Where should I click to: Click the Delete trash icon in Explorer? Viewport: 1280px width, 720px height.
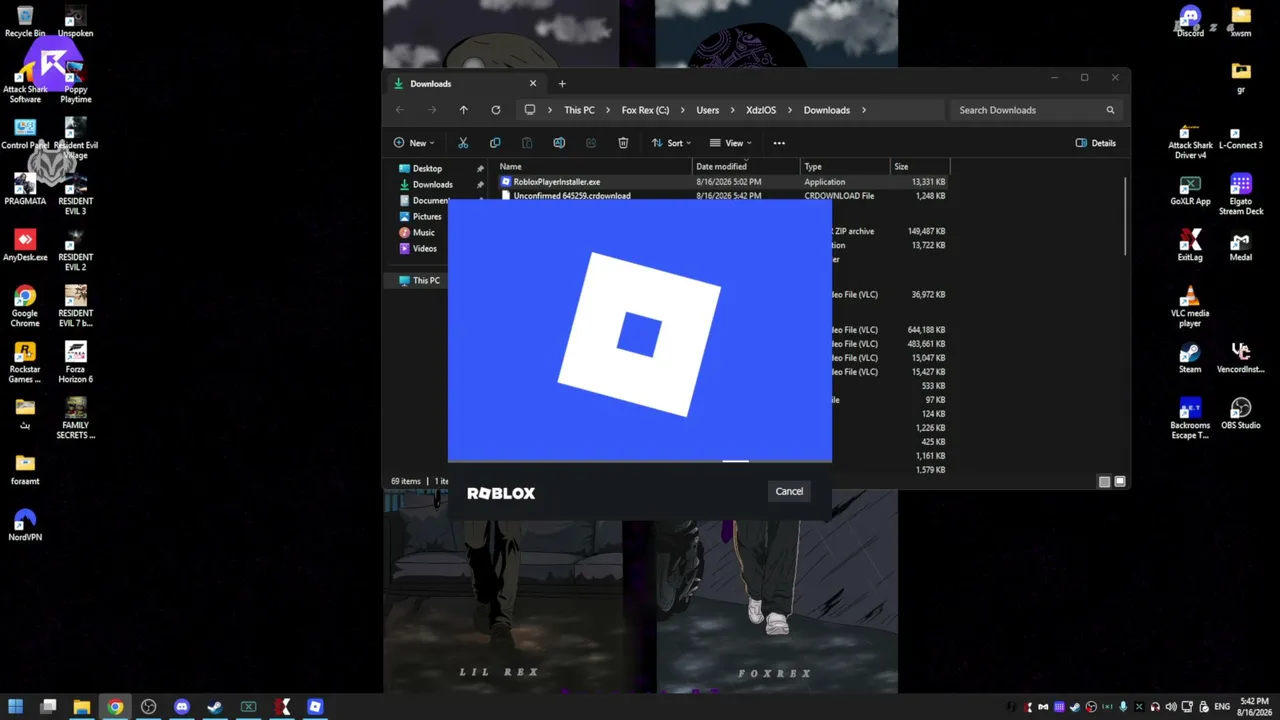click(x=623, y=143)
